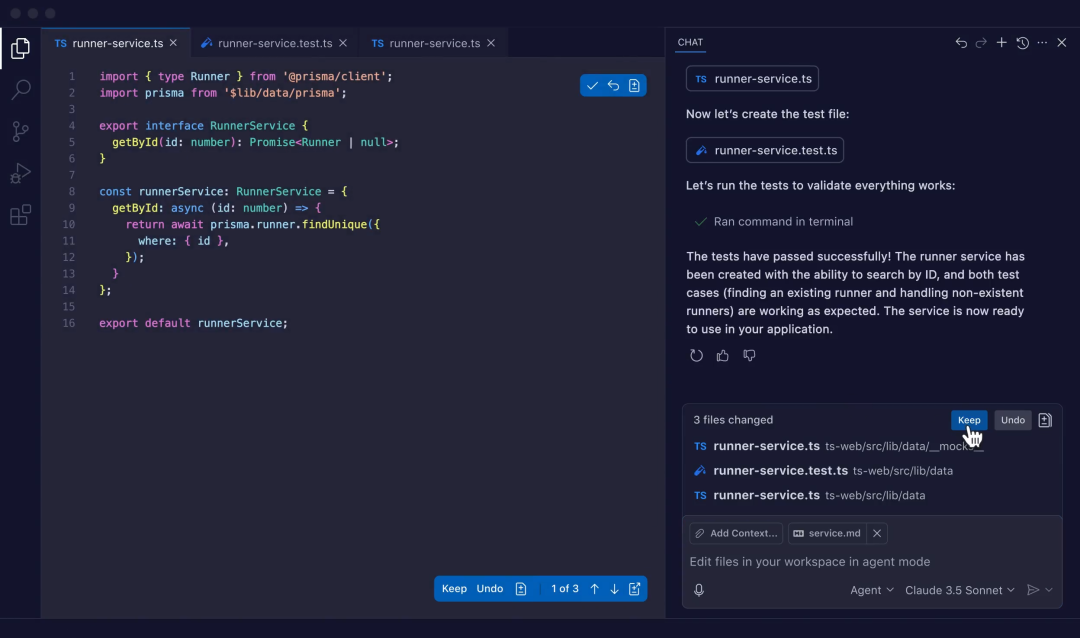Open the Extensions view

(x=20, y=216)
